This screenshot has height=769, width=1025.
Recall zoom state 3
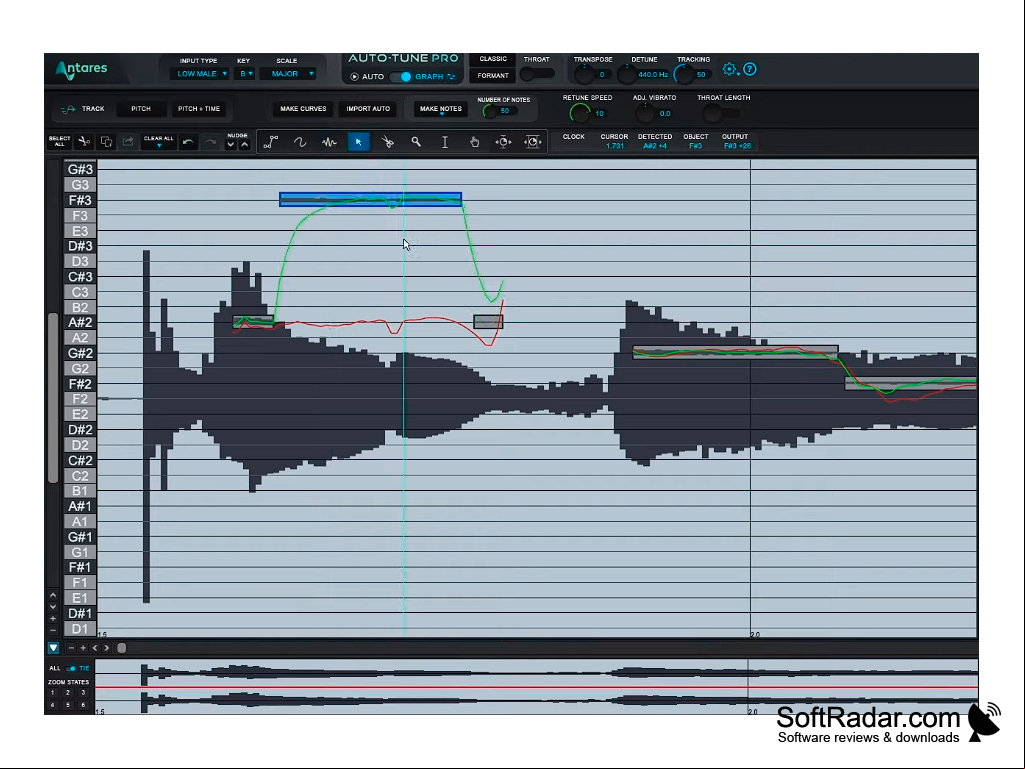pos(83,692)
